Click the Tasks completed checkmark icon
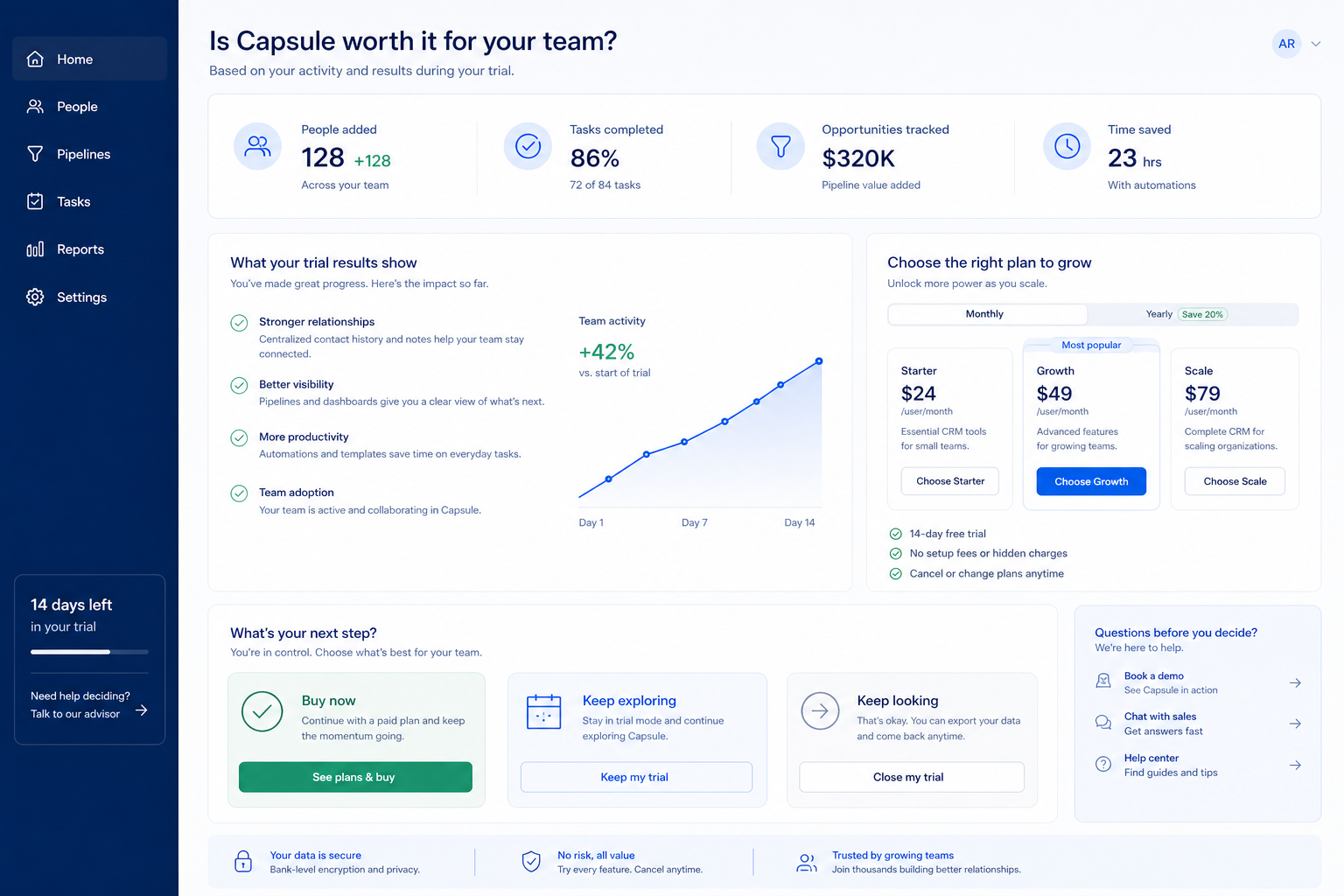The height and width of the screenshot is (896, 1344). click(x=528, y=146)
